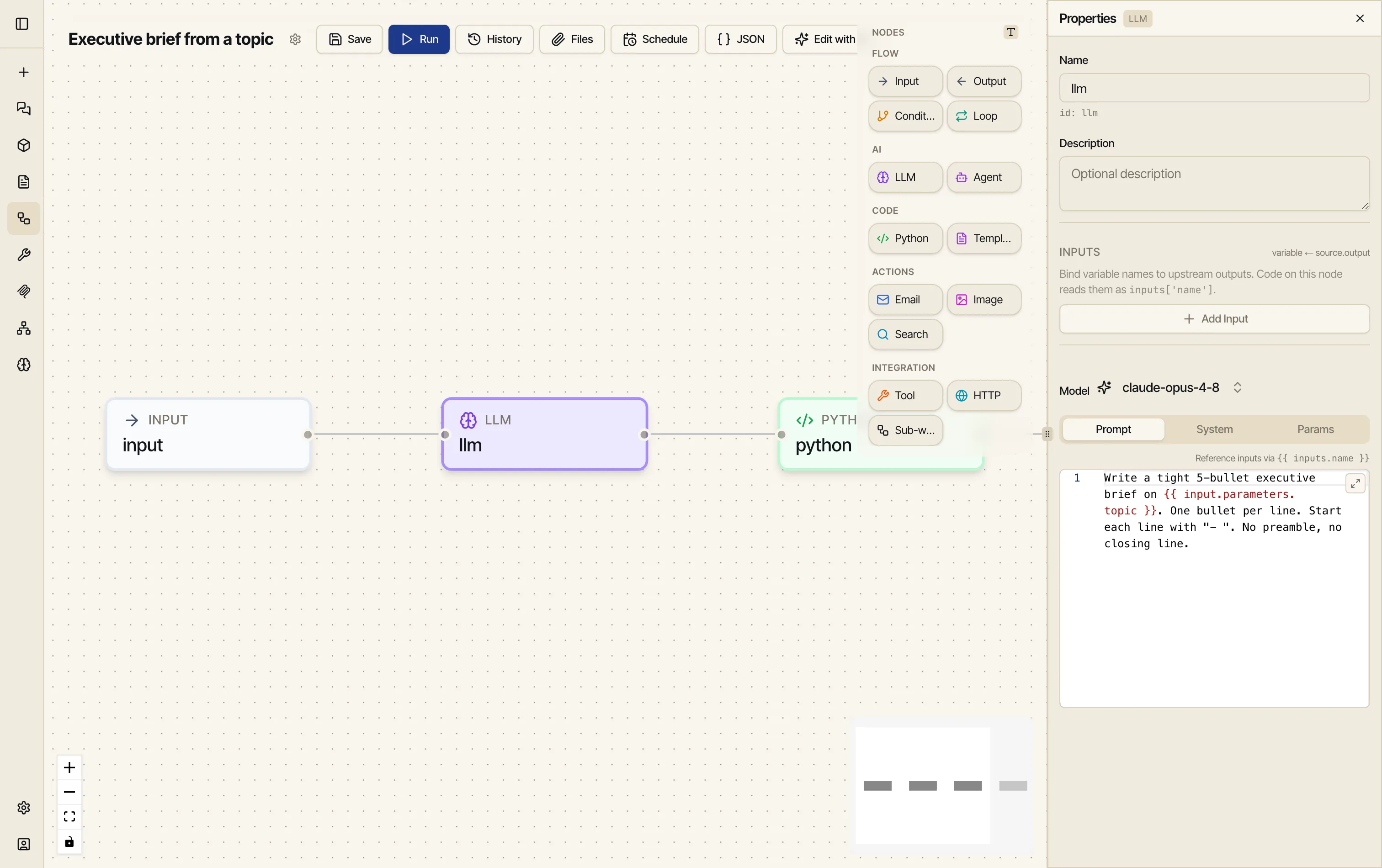
Task: Open settings gear at sidebar bottom
Action: (x=23, y=808)
